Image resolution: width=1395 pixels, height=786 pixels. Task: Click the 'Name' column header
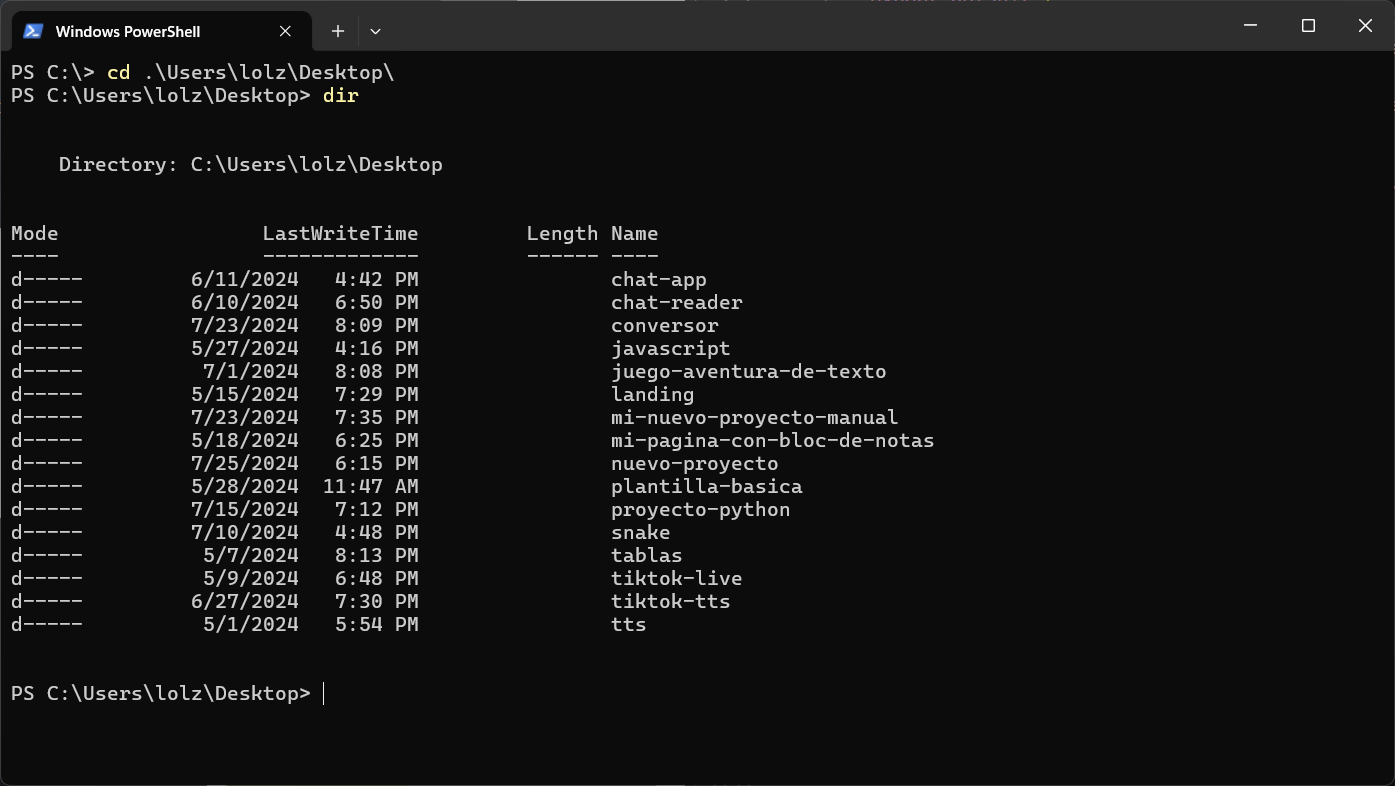[x=635, y=234]
